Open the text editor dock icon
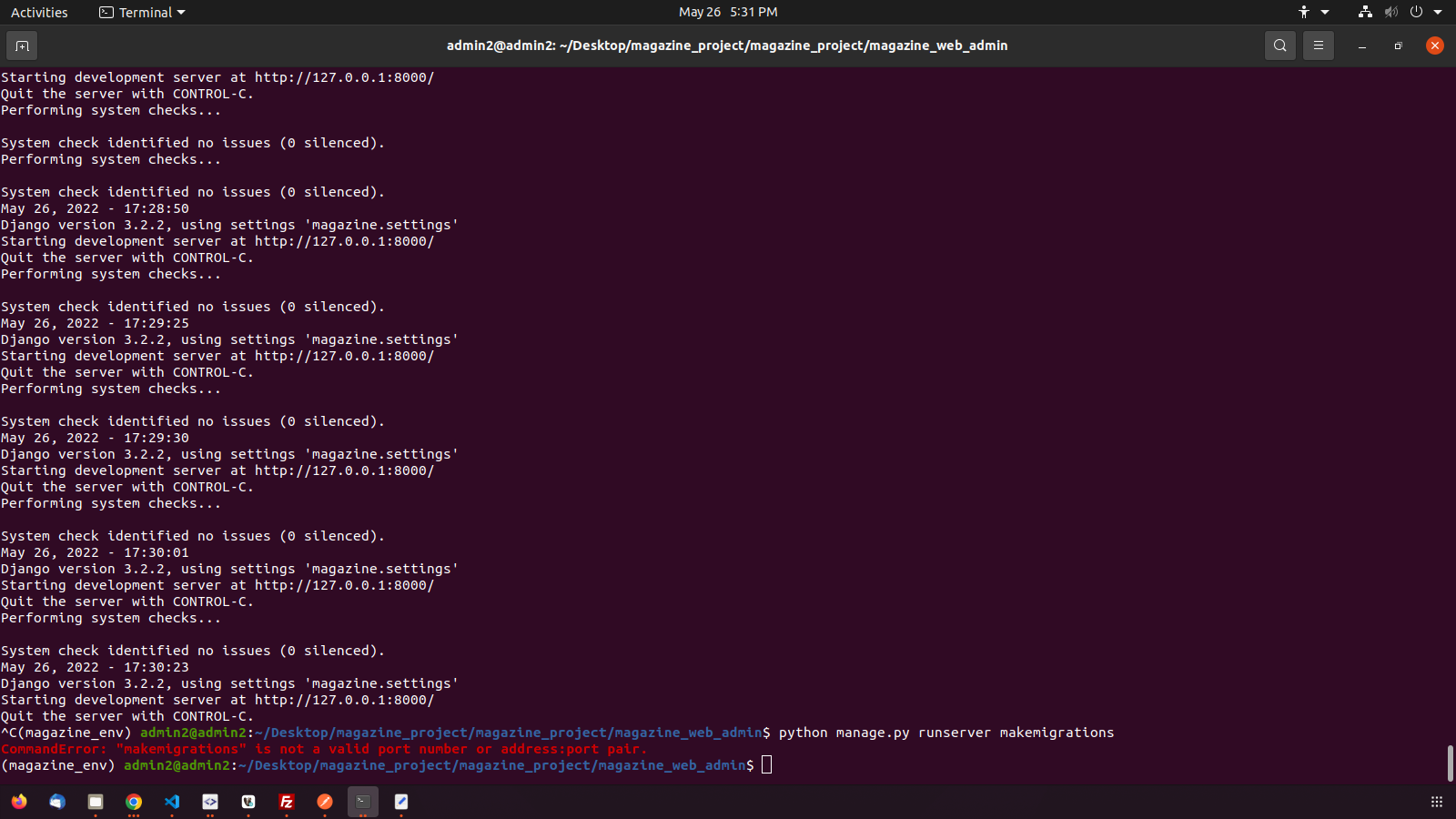 pyautogui.click(x=401, y=802)
